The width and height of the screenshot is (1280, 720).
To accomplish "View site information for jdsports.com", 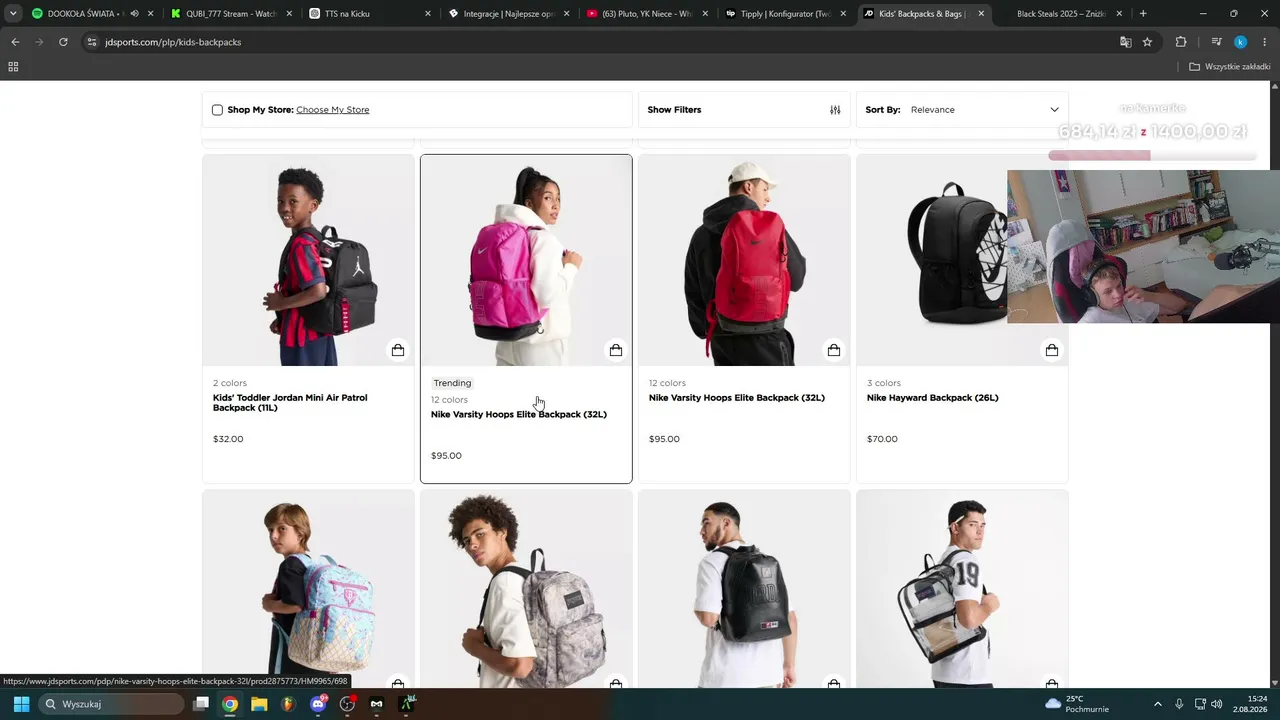I will (x=92, y=42).
